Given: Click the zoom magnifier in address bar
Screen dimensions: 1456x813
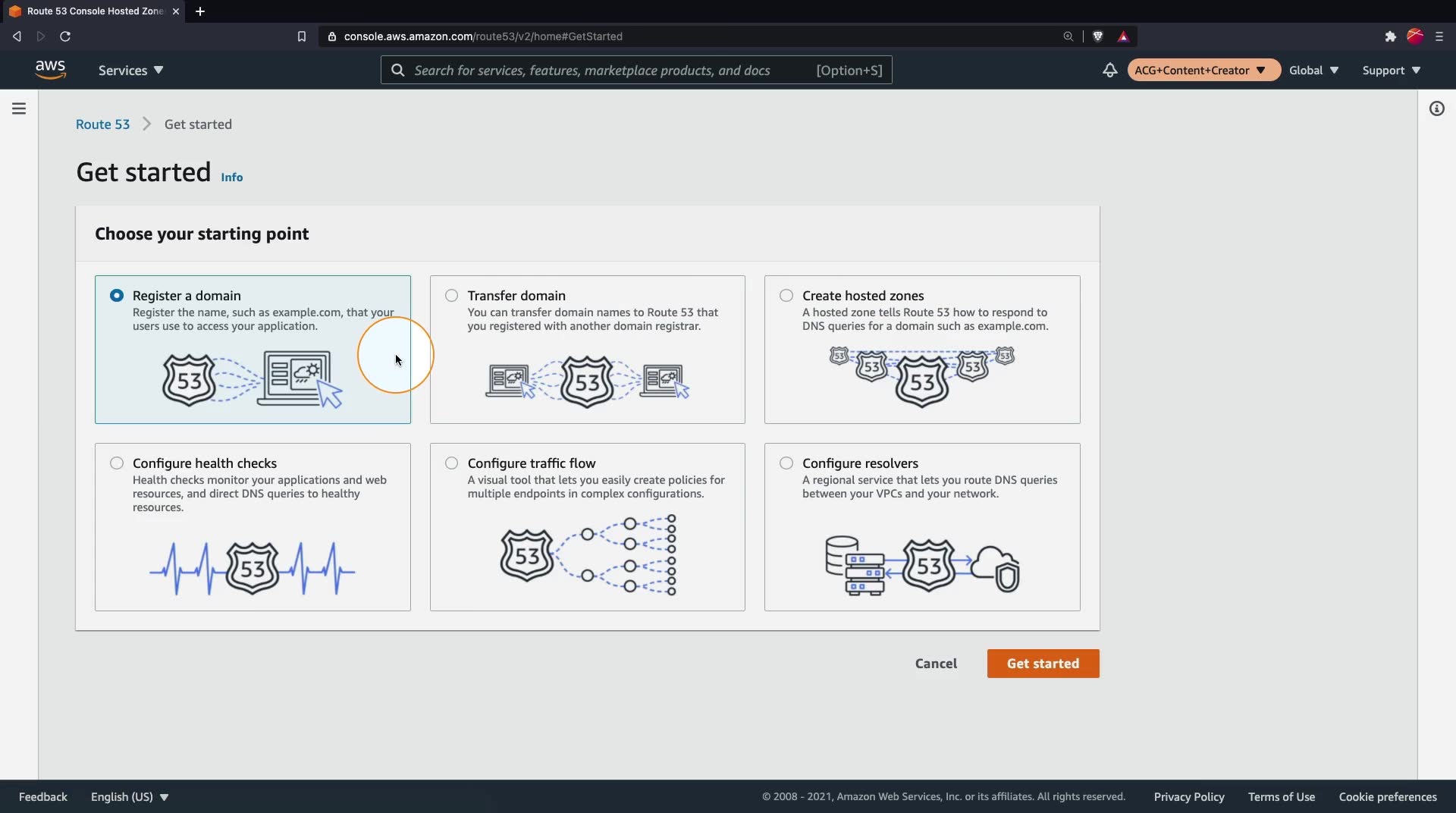Looking at the screenshot, I should coord(1068,36).
